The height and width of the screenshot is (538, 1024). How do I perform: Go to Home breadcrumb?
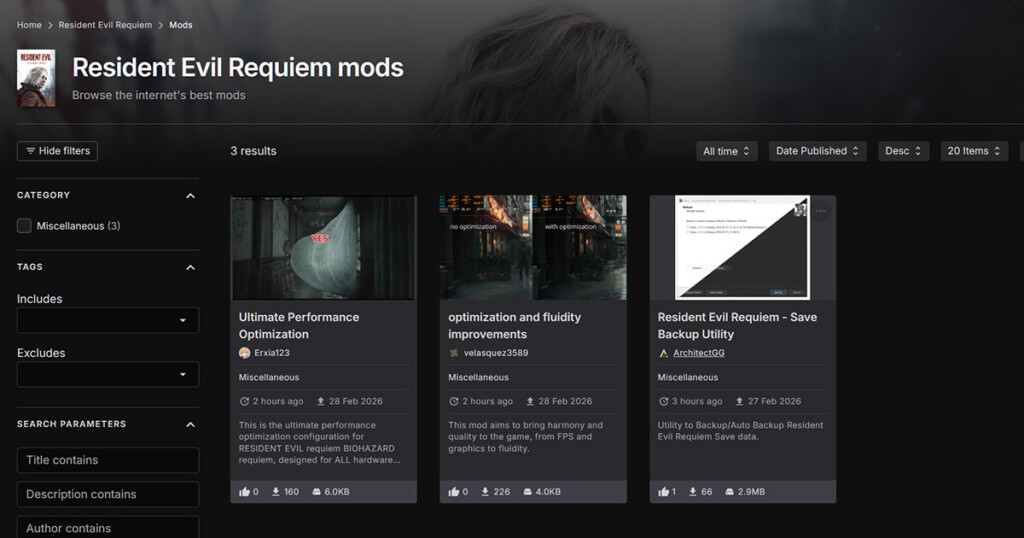point(29,25)
